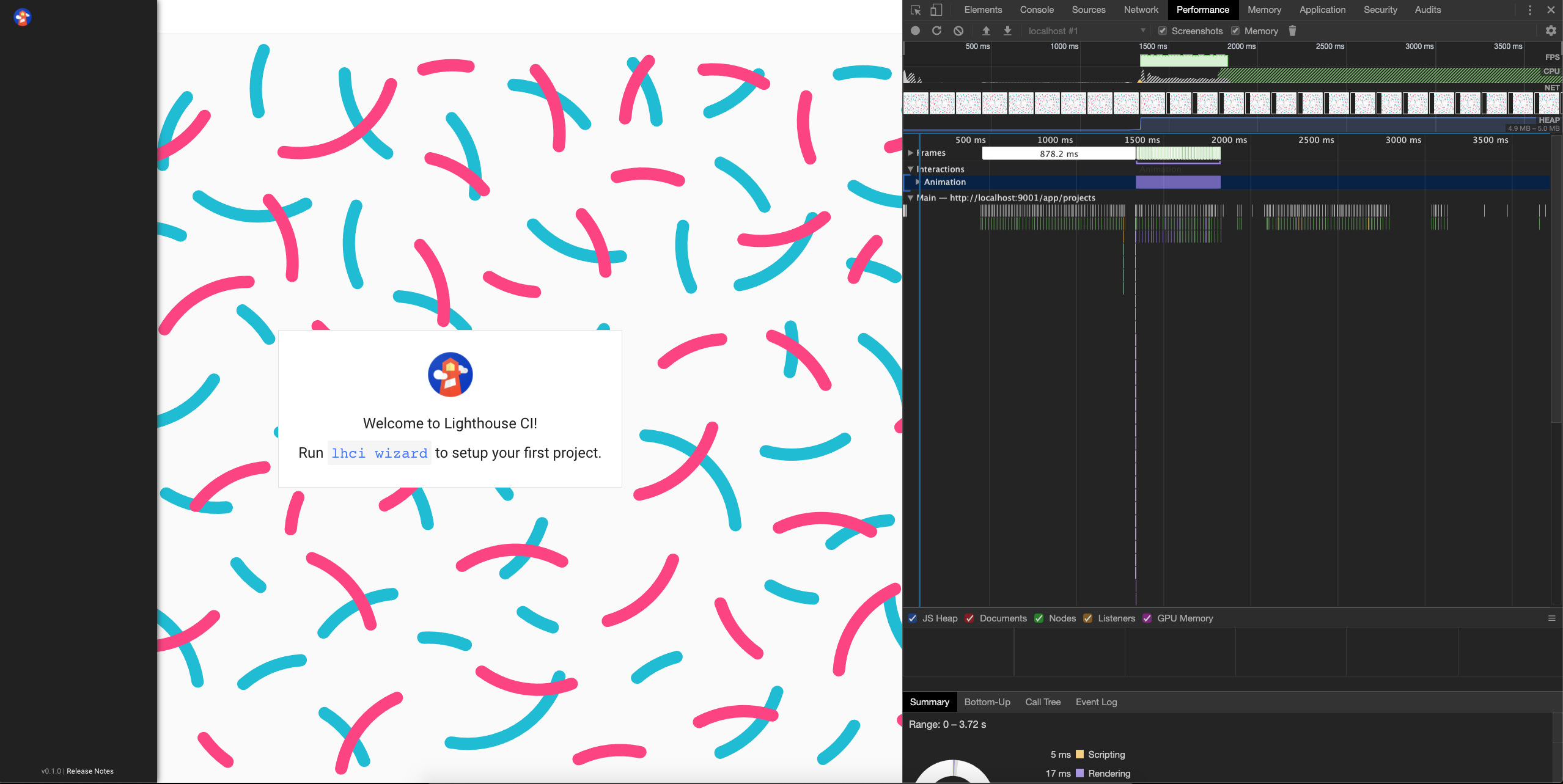
Task: Expand the Animation row
Action: pos(918,182)
